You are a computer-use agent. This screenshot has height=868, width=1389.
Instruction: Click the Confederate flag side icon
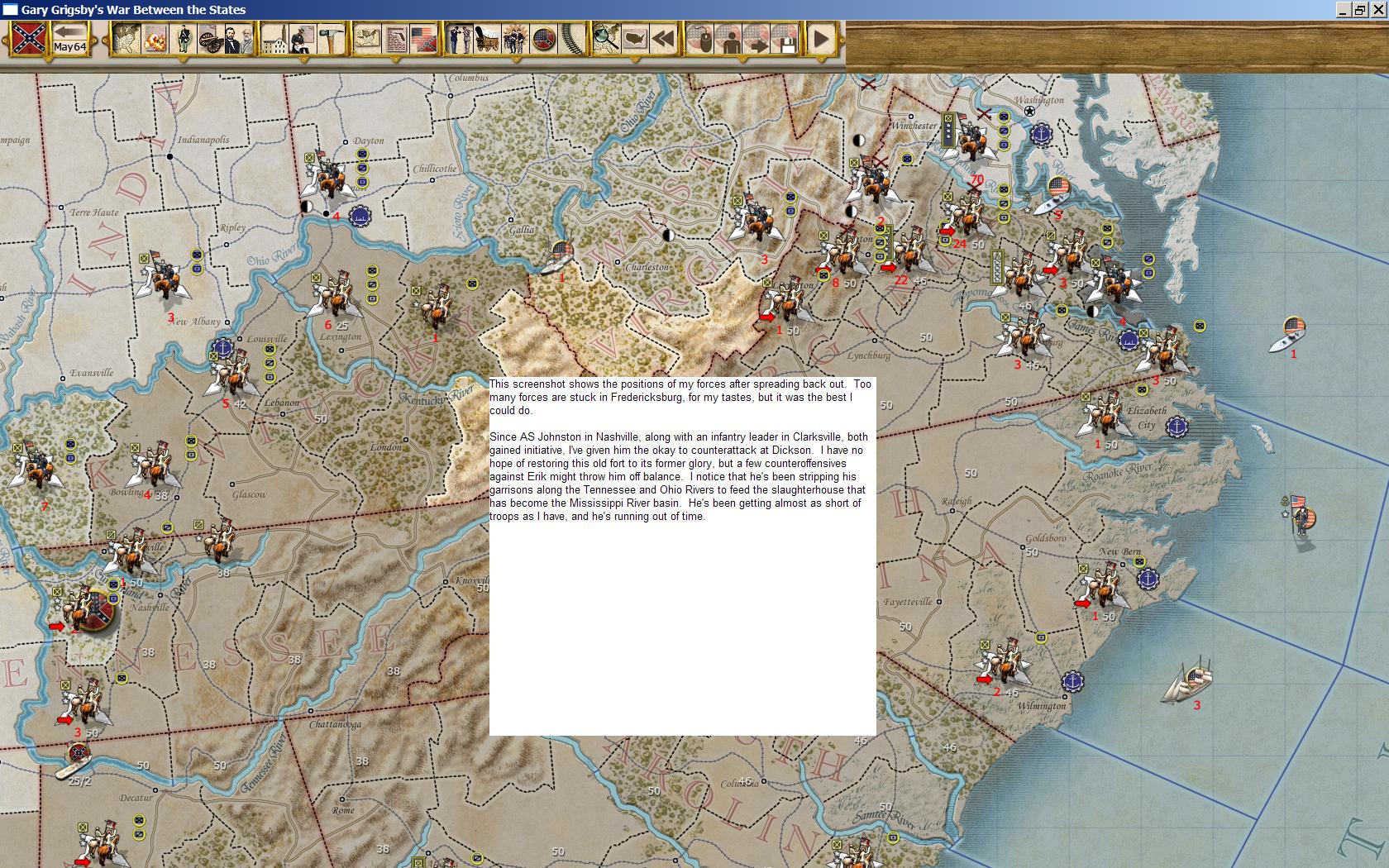click(x=28, y=39)
